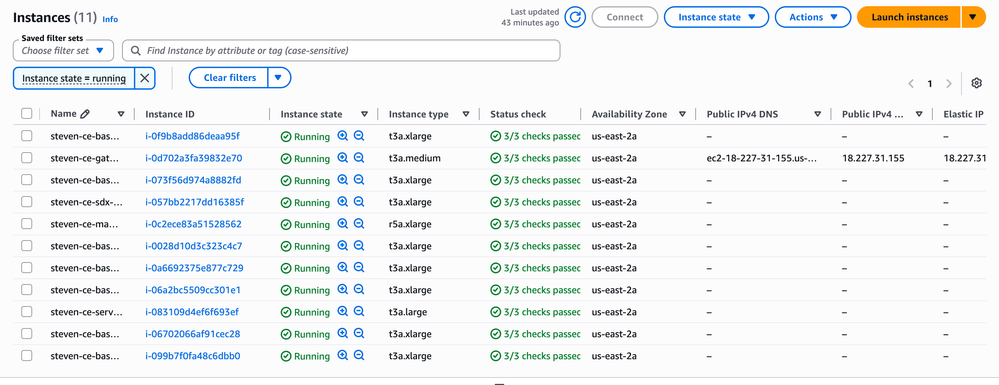
Task: Click the r5a.xlarge instance type cell
Action: (x=410, y=224)
